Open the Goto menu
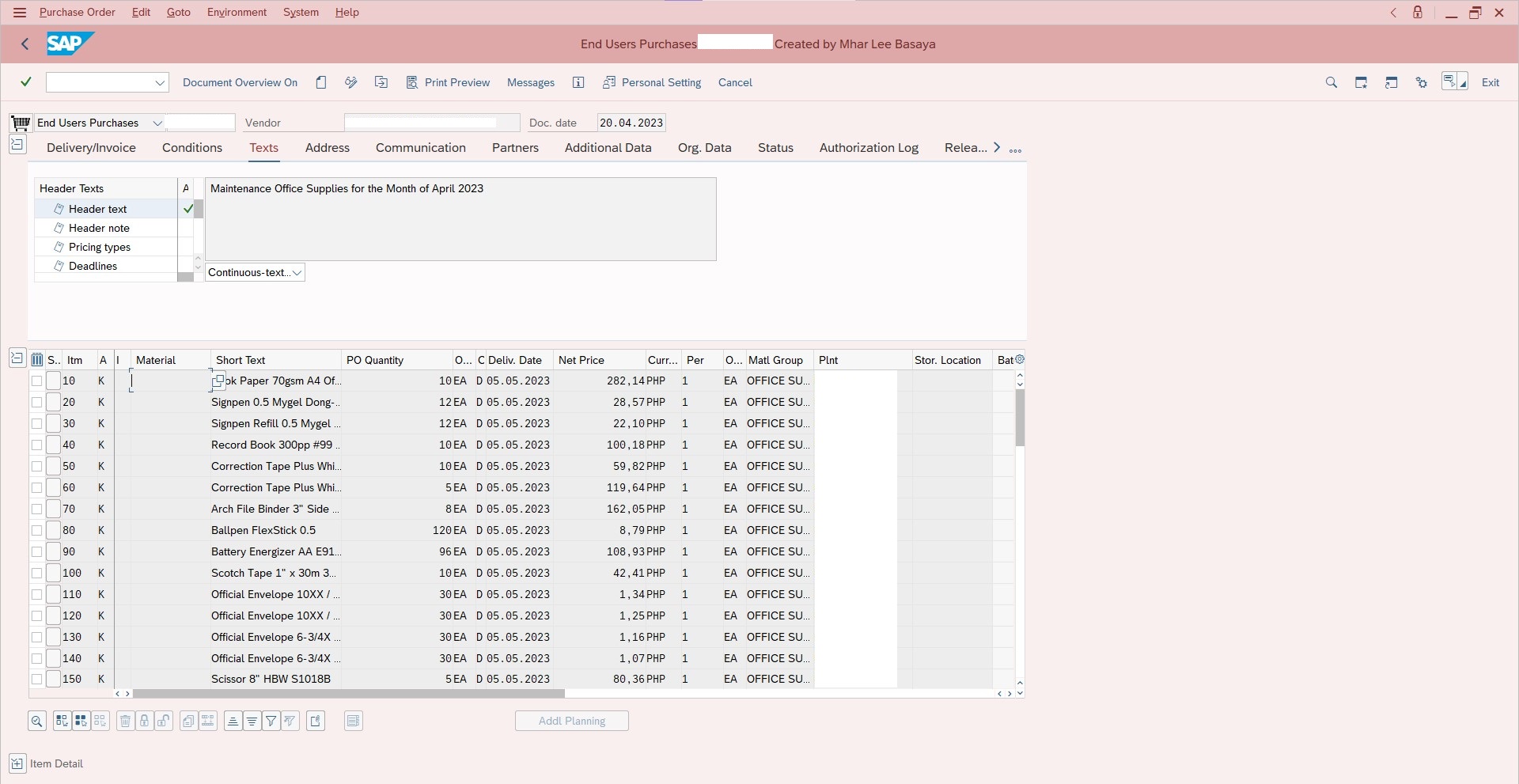This screenshot has height=784, width=1519. point(179,13)
